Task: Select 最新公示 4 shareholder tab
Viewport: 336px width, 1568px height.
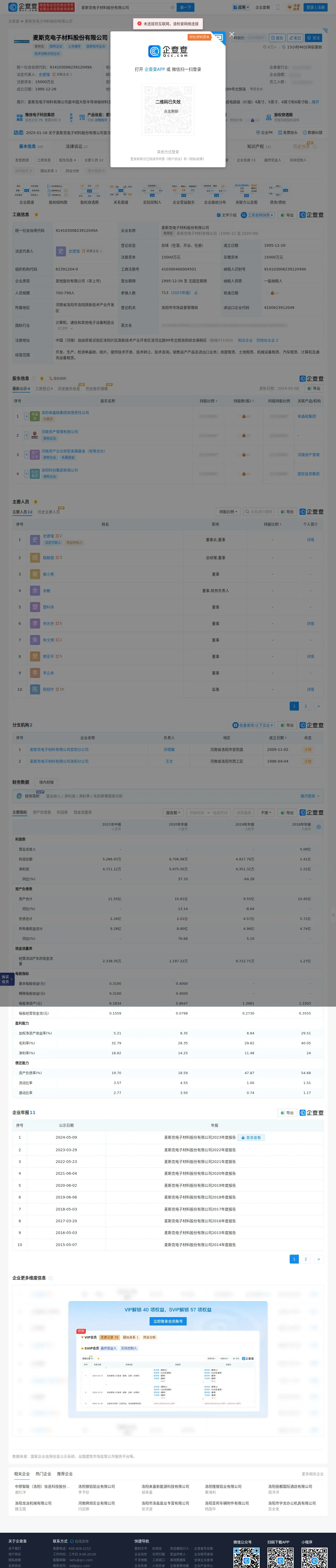Action: click(21, 388)
